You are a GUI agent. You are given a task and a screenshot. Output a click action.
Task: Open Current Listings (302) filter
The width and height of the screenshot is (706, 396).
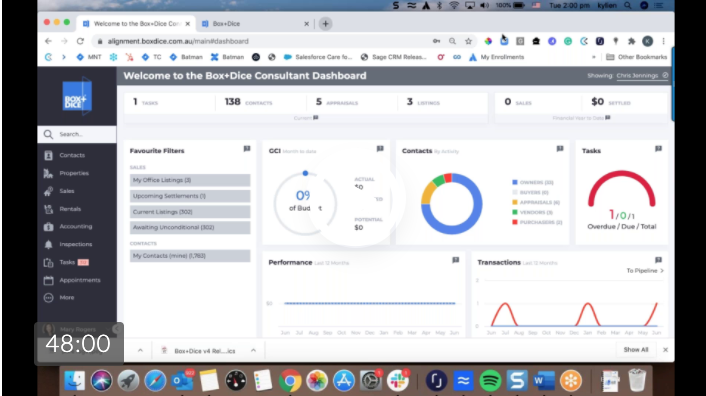[x=190, y=212]
